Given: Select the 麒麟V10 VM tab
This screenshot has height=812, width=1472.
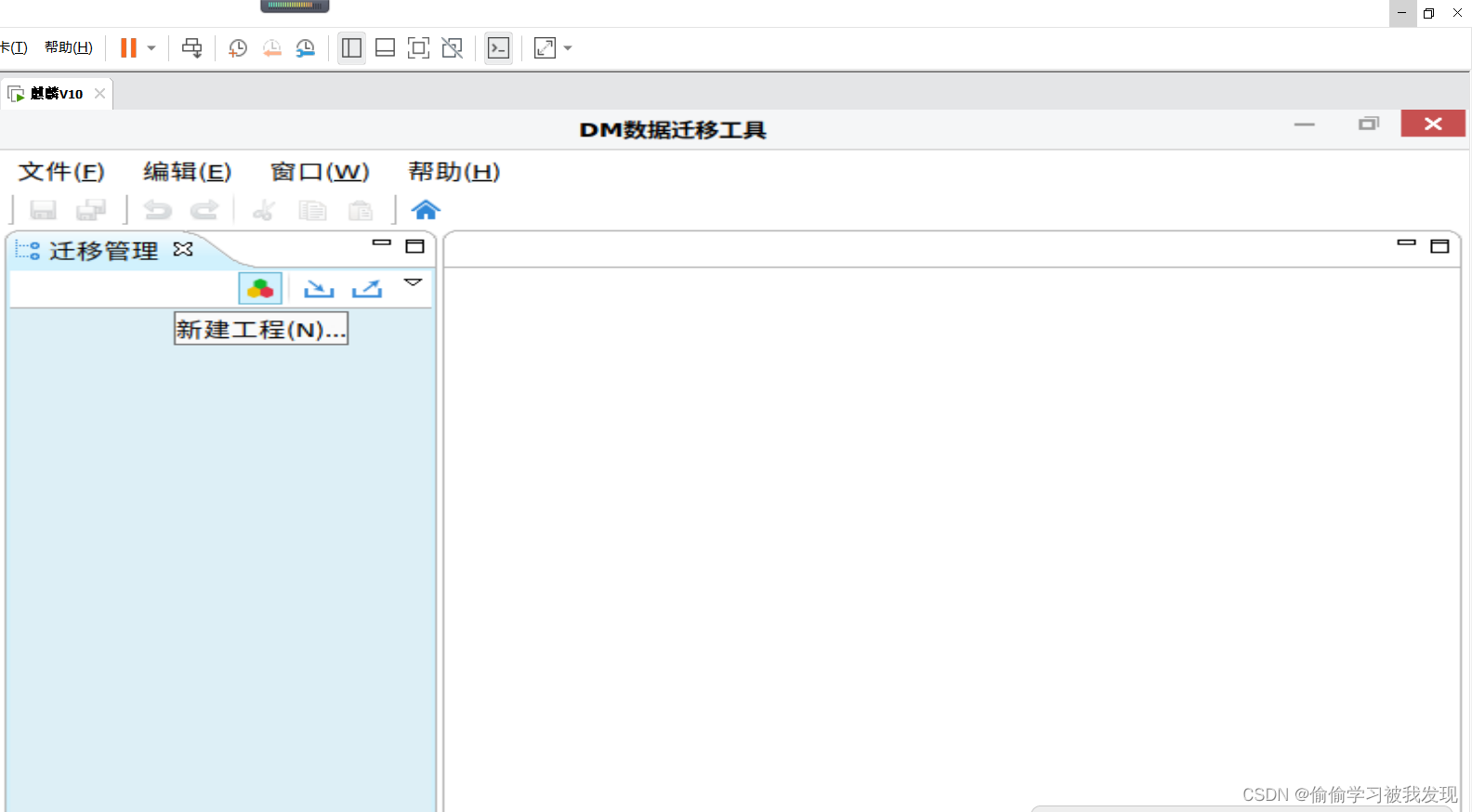Looking at the screenshot, I should (x=56, y=94).
